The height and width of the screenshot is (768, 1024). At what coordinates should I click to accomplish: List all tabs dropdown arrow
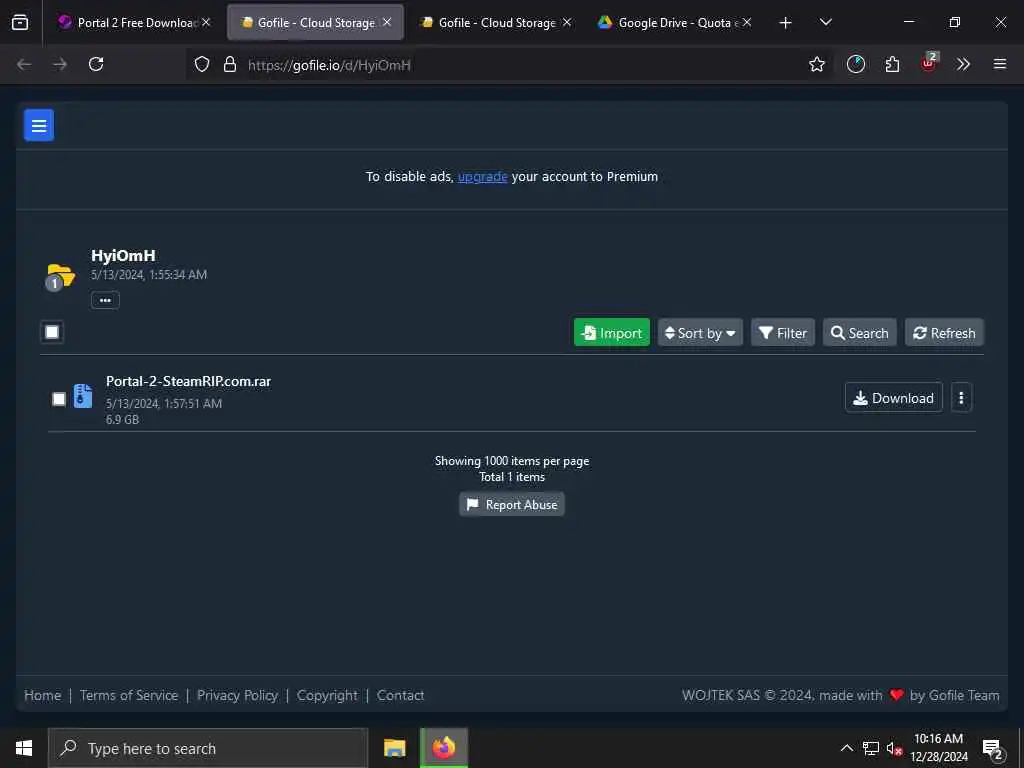[825, 22]
